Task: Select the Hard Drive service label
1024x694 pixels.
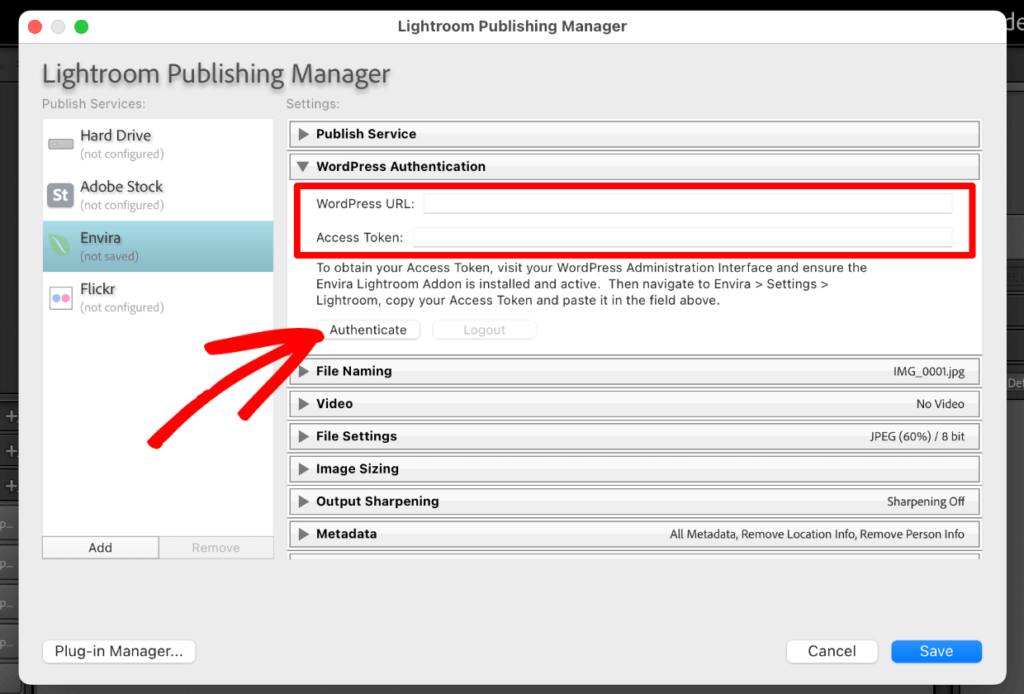Action: pyautogui.click(x=116, y=135)
